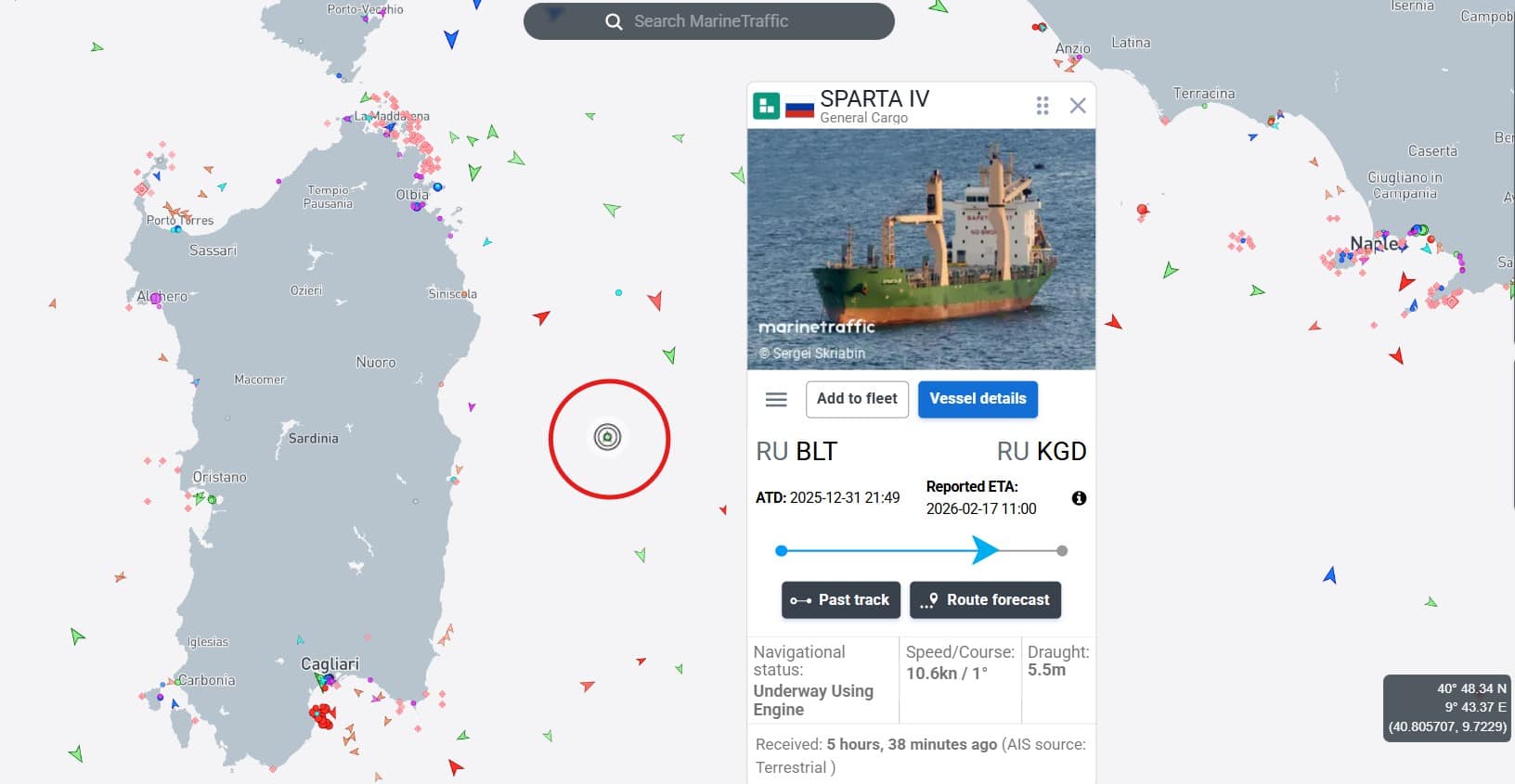Select the SPARTA IV marker on map
The width and height of the screenshot is (1515, 784).
click(607, 436)
